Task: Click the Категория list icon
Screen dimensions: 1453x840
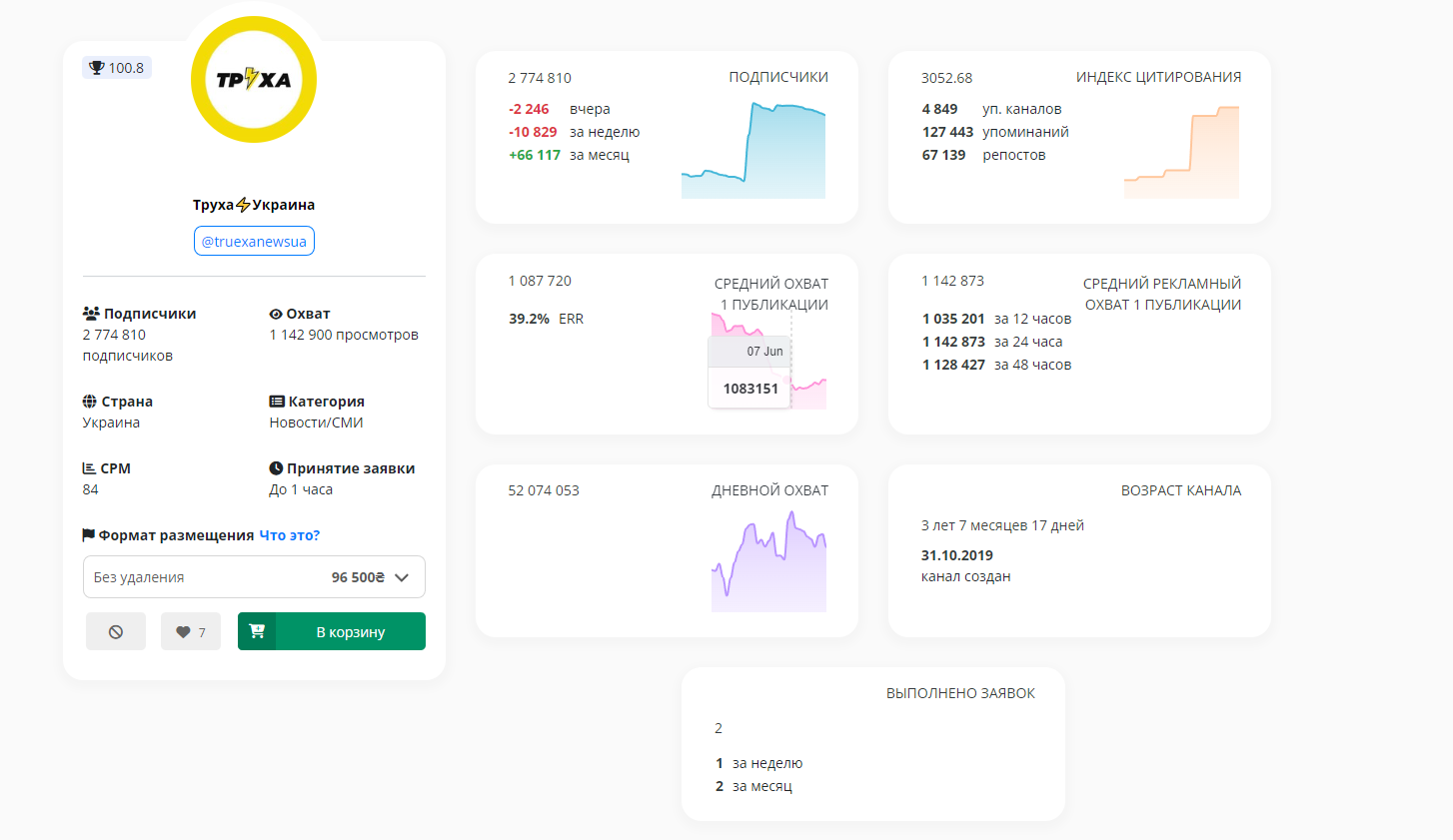Action: [x=277, y=402]
